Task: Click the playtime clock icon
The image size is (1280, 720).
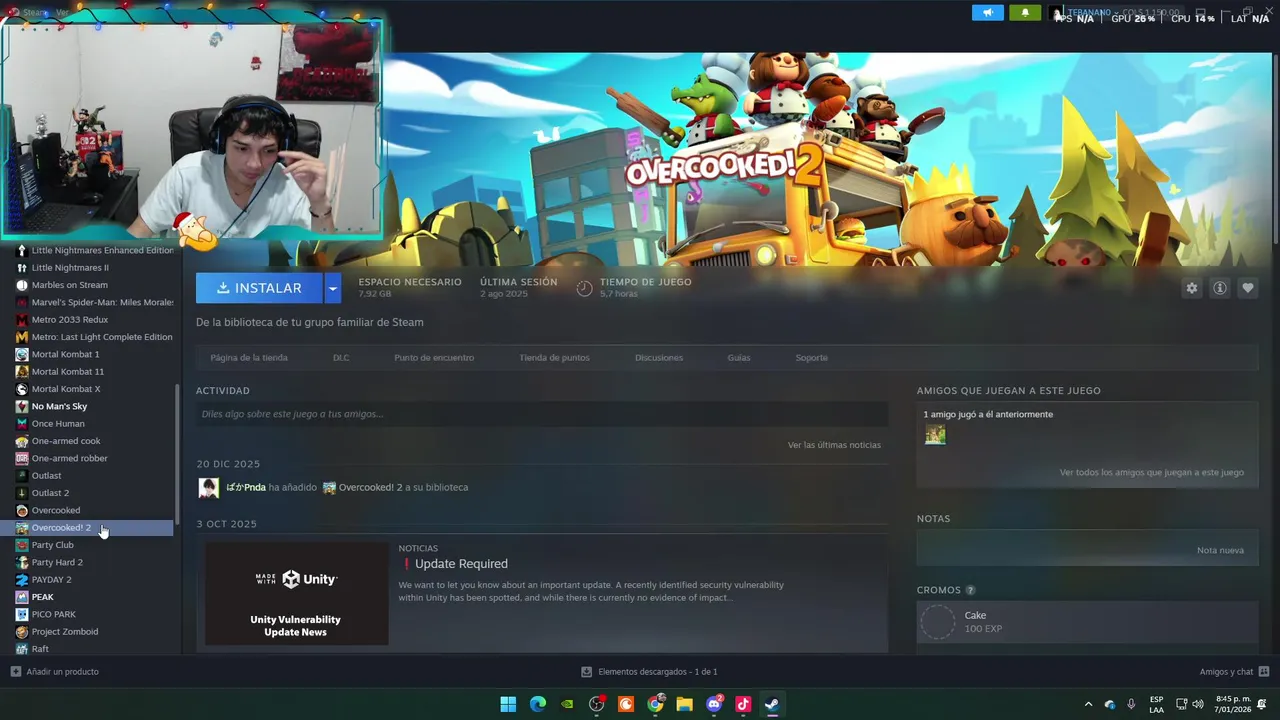Action: click(584, 288)
